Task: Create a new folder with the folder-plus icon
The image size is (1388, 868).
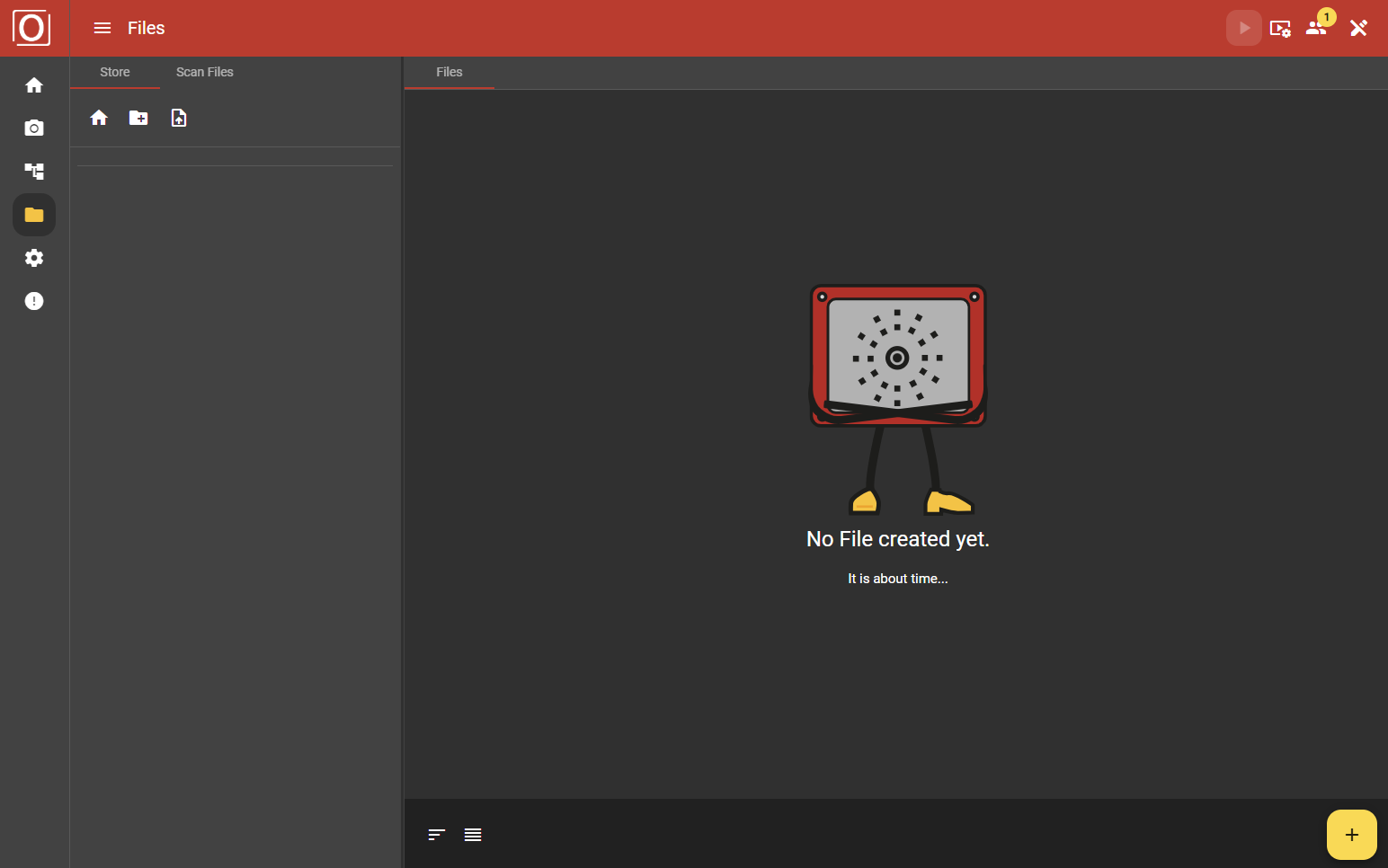Action: point(138,117)
